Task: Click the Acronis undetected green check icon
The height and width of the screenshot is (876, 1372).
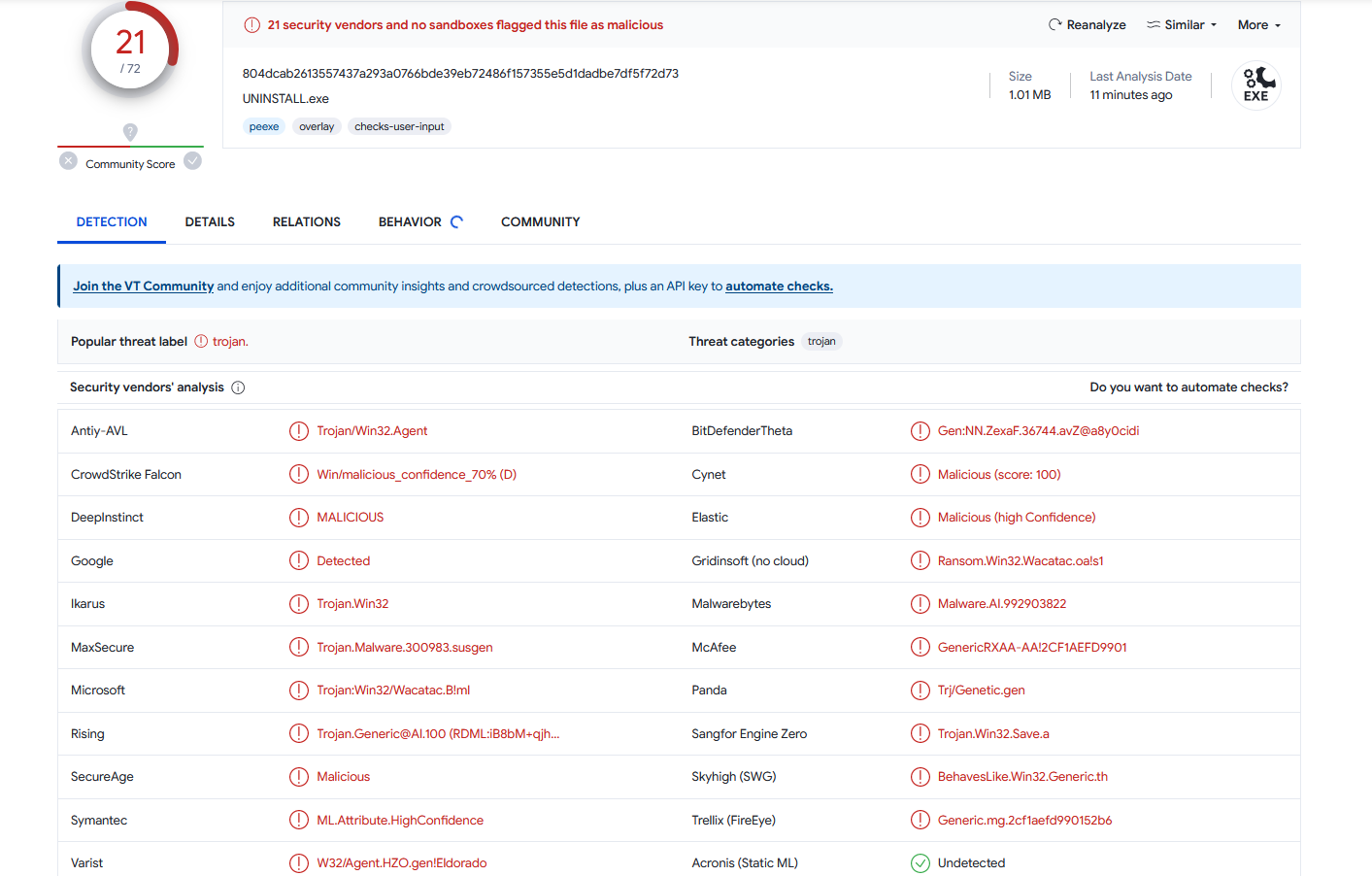Action: [x=920, y=863]
